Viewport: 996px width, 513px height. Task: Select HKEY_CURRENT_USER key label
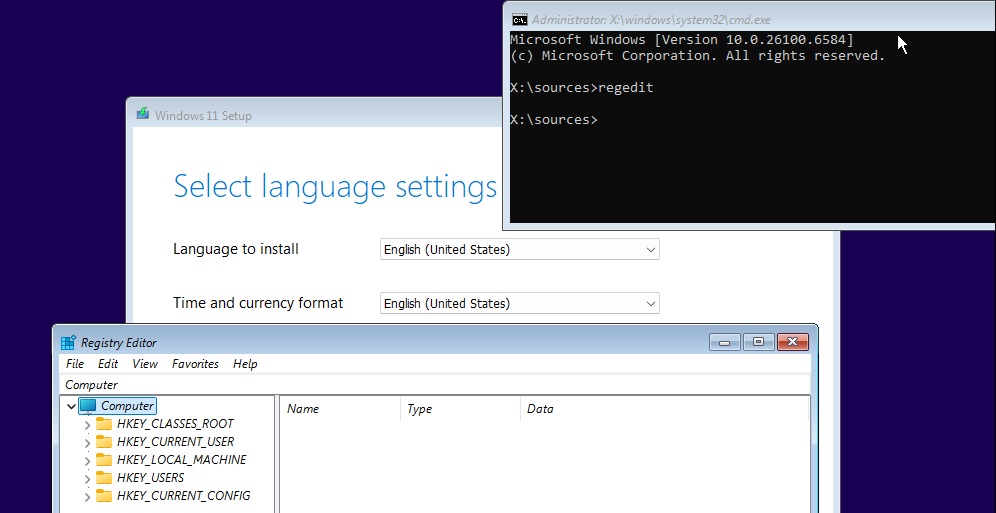(175, 442)
